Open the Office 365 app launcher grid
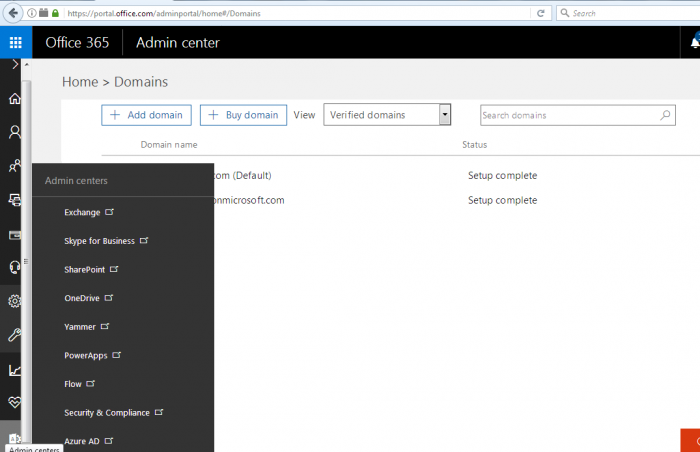The height and width of the screenshot is (452, 700). tap(16, 43)
